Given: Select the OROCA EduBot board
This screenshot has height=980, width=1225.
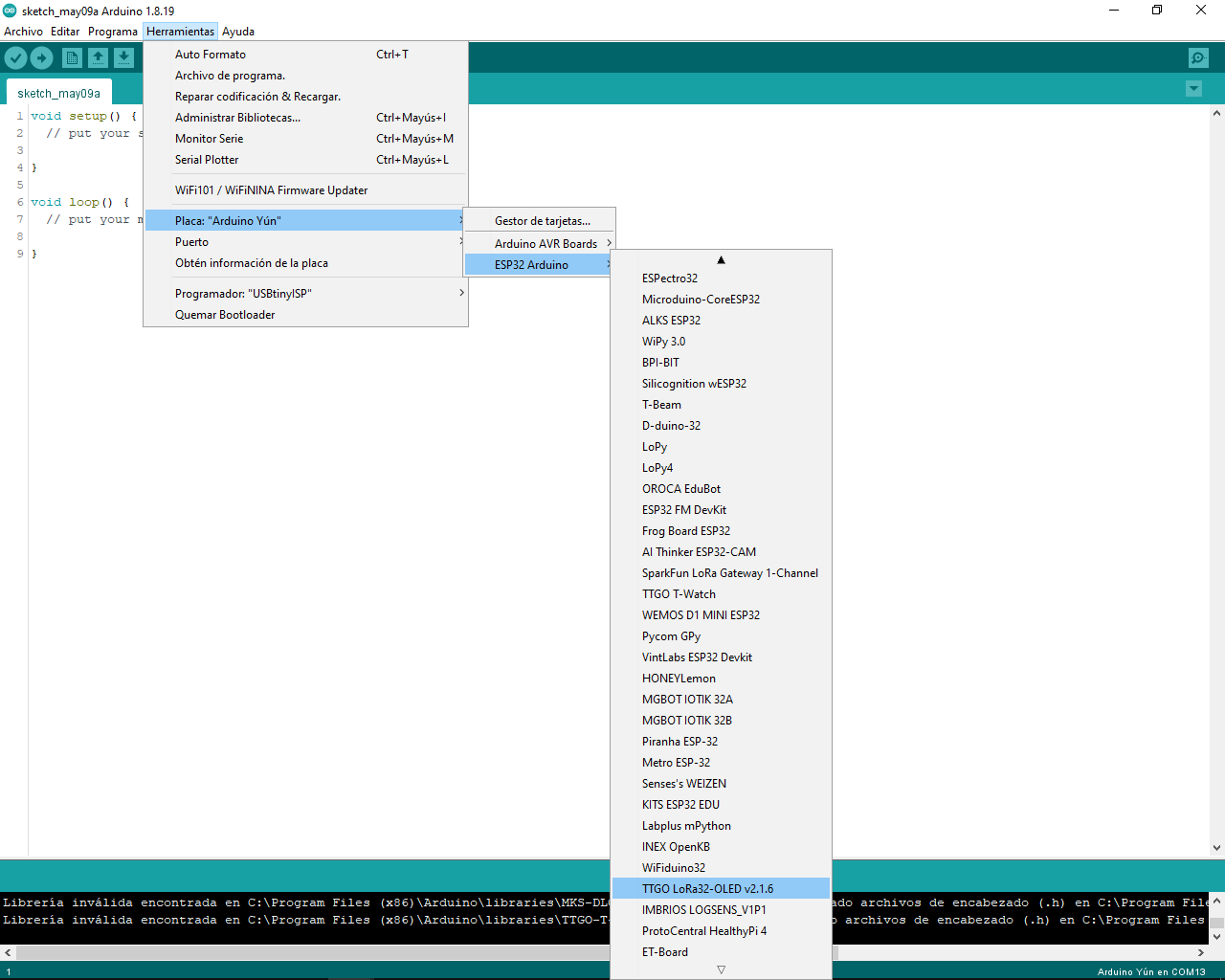Looking at the screenshot, I should [x=721, y=489].
